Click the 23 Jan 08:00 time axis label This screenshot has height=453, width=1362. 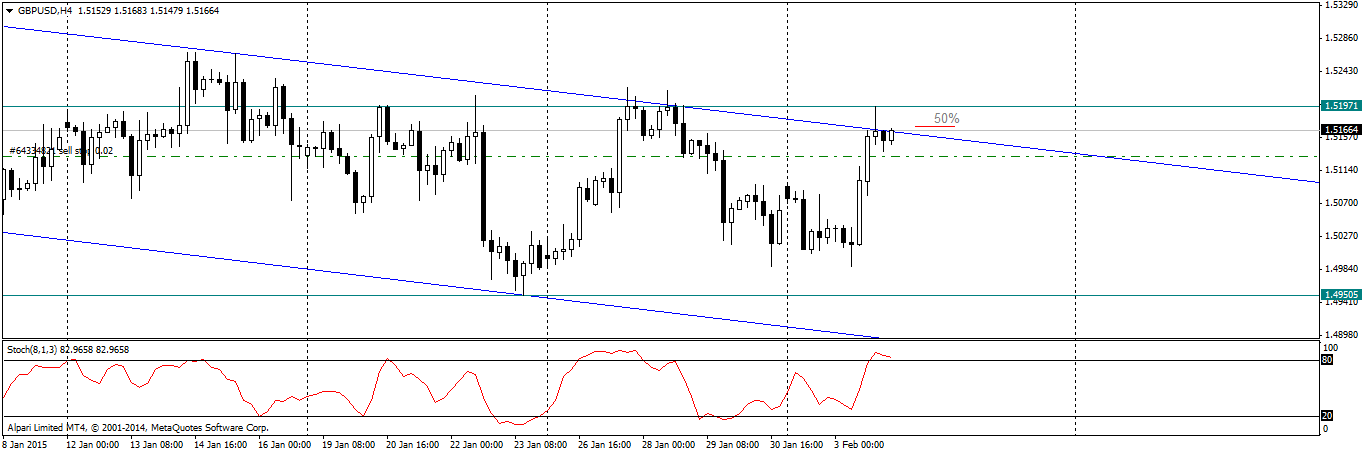541,444
